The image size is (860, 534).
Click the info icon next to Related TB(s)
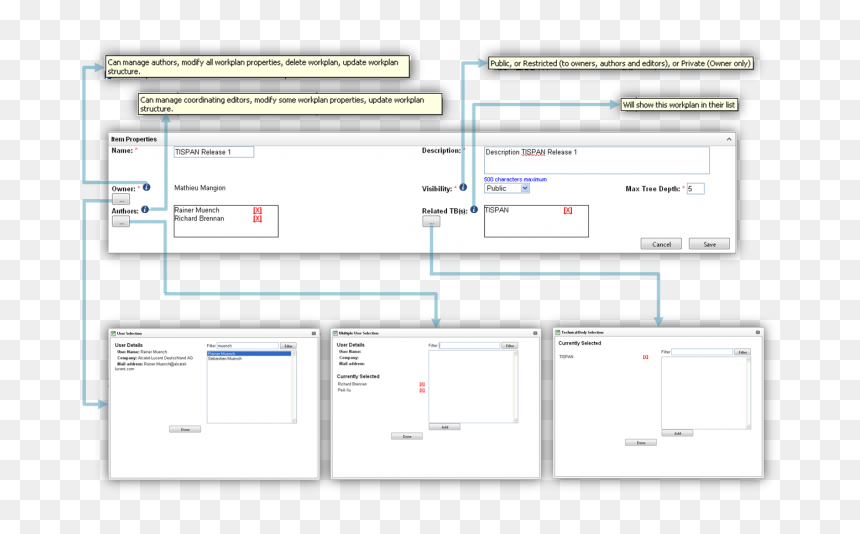pyautogui.click(x=474, y=209)
